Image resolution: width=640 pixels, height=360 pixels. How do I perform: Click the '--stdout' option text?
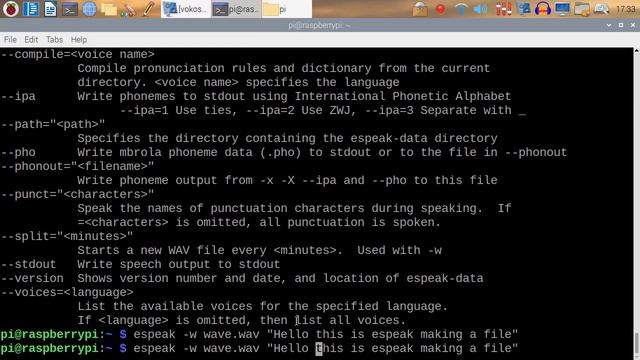tap(28, 264)
